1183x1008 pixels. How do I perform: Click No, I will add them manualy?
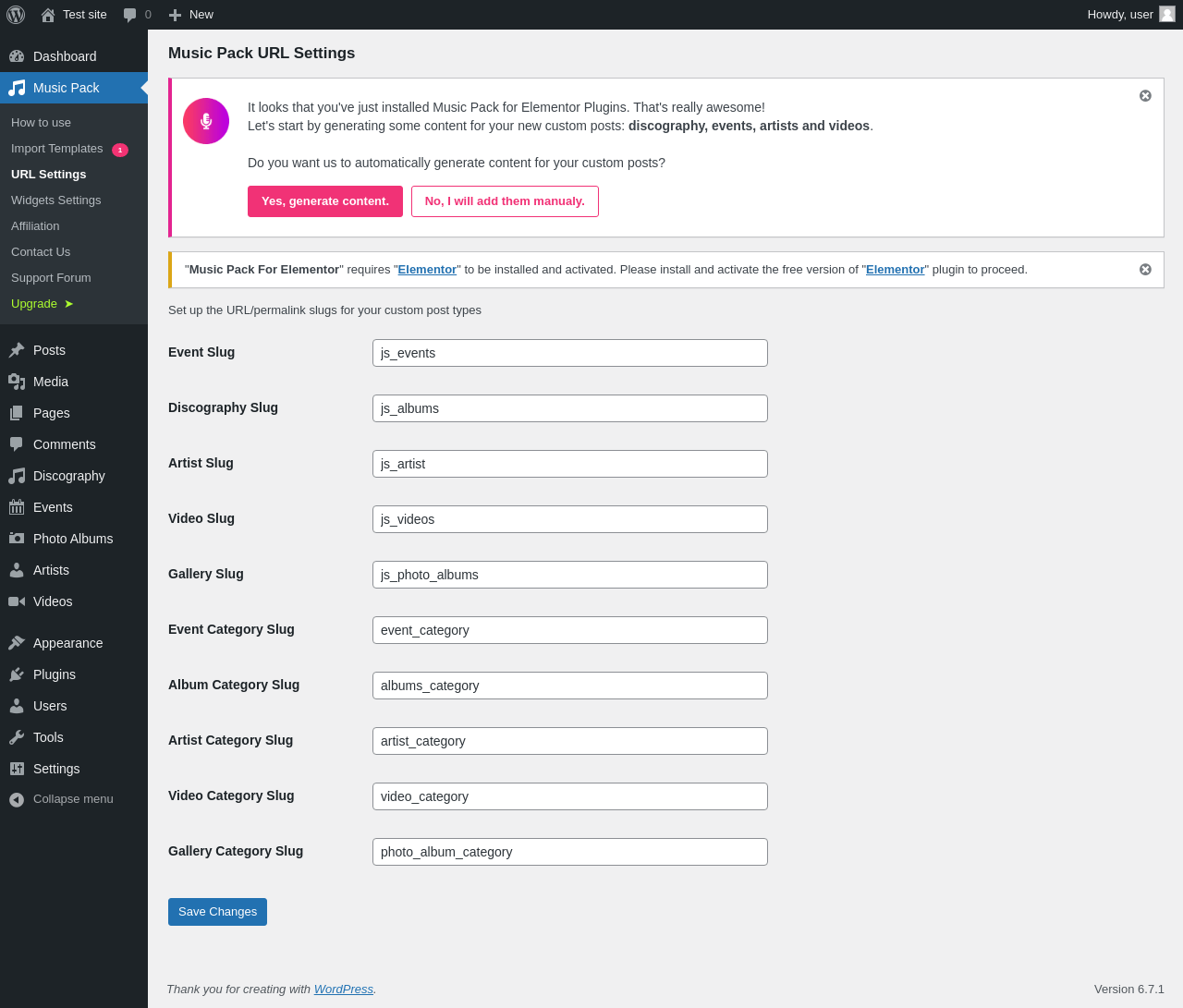click(505, 201)
